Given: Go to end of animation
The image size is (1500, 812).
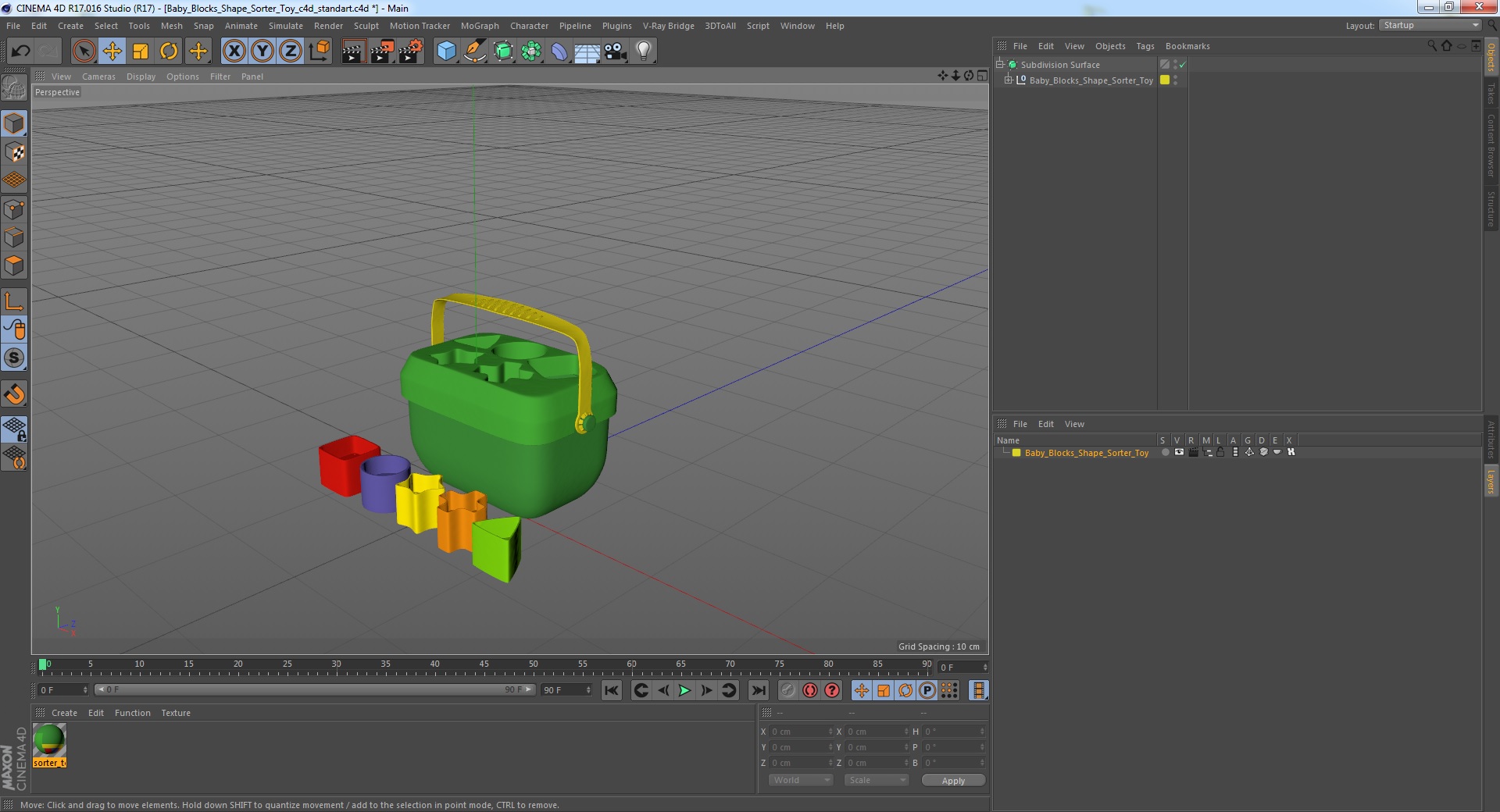Looking at the screenshot, I should [x=758, y=690].
